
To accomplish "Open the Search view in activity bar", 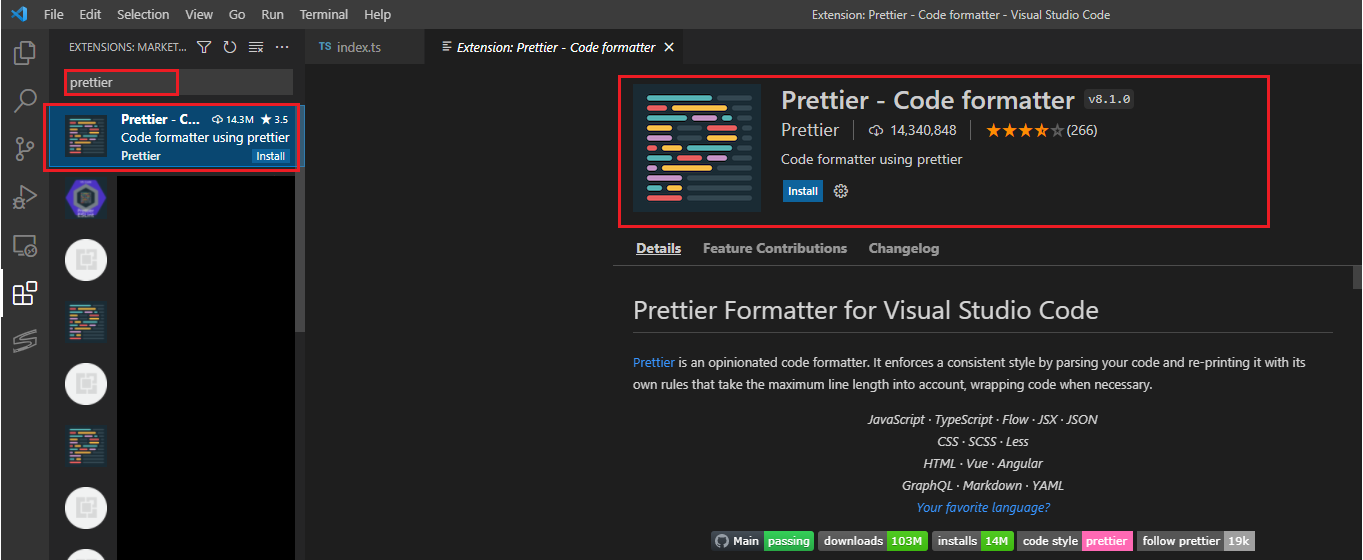I will [25, 101].
